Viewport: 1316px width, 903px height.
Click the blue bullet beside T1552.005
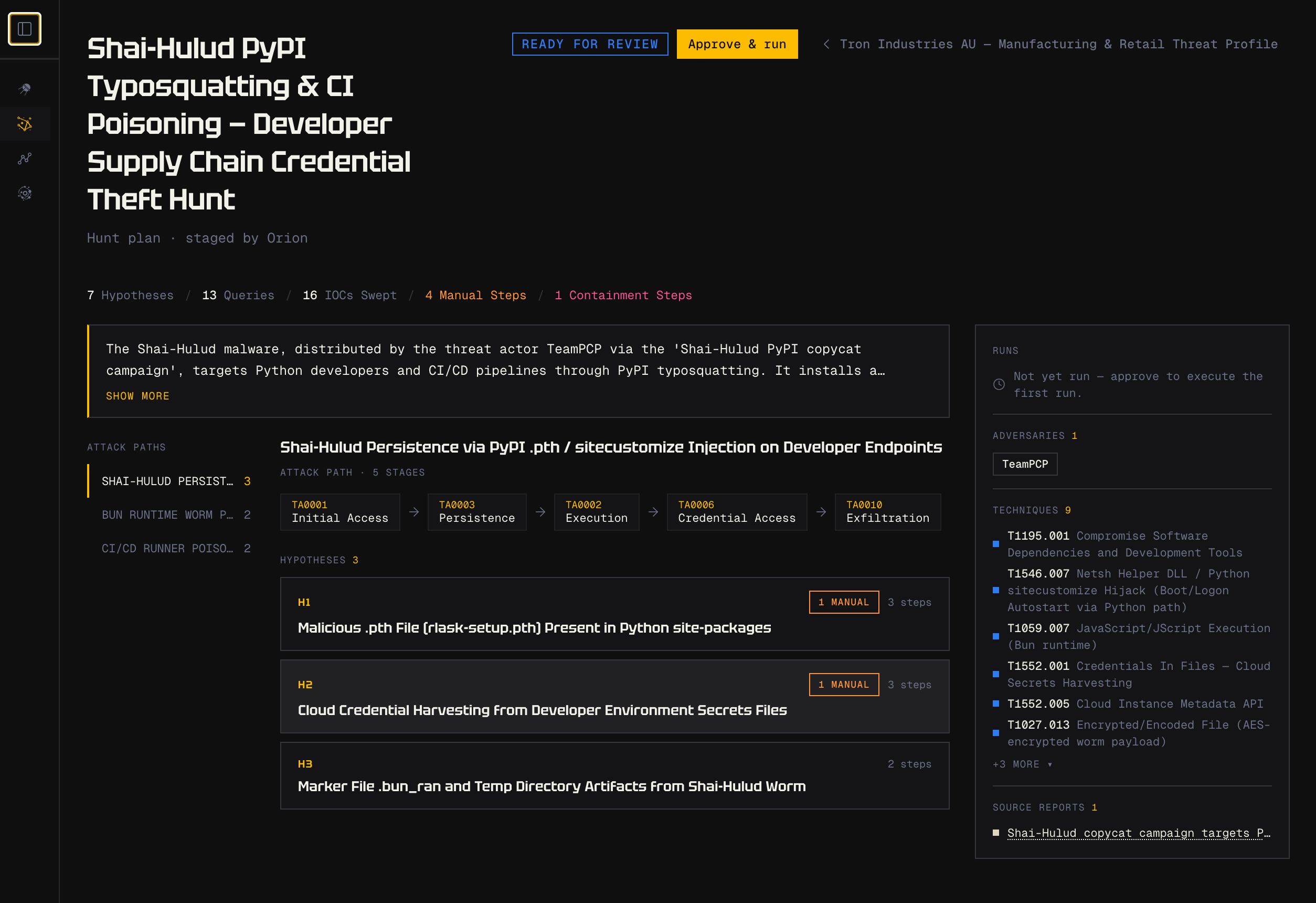pos(996,703)
